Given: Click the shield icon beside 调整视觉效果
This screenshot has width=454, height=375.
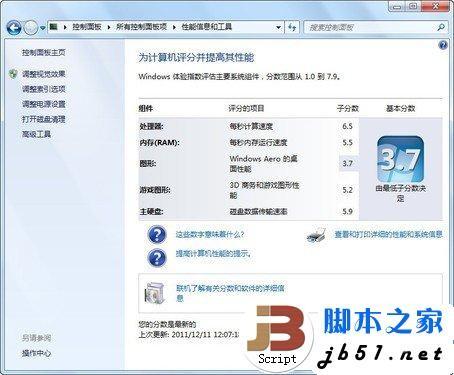Looking at the screenshot, I should click(13, 74).
